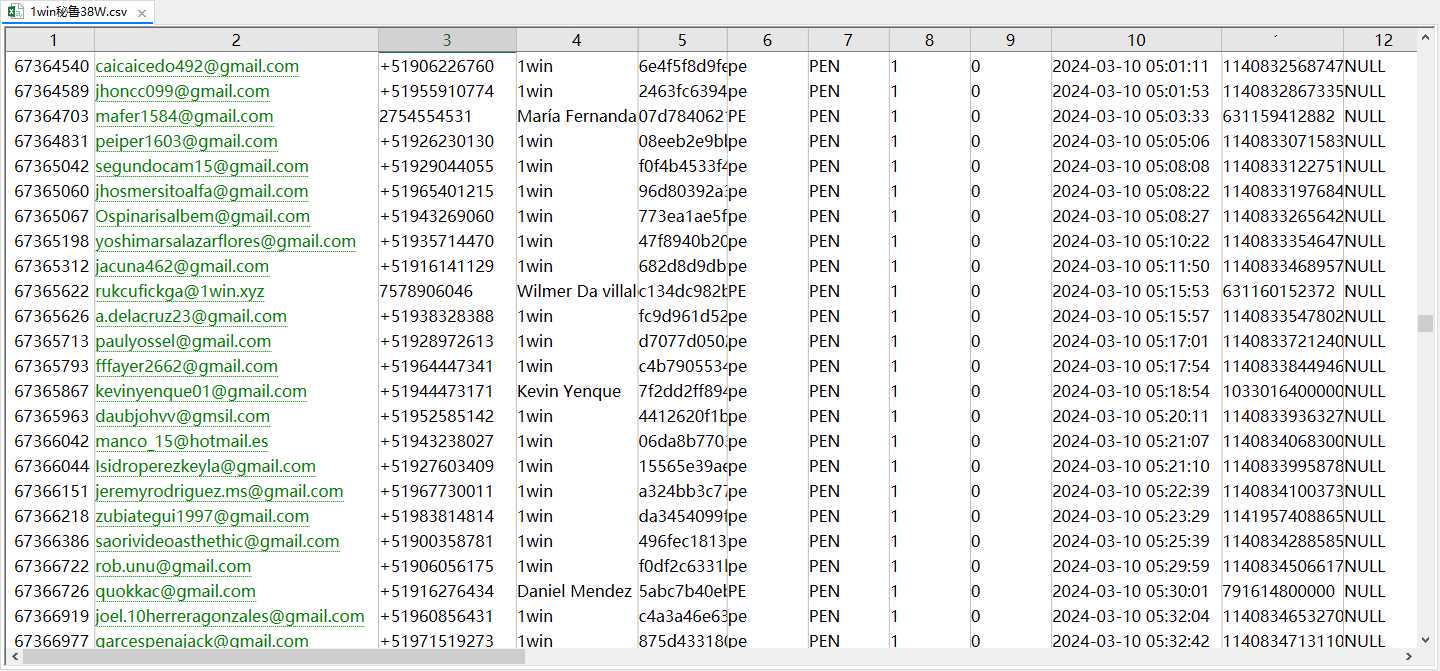Open the email link in row 67364589
The image size is (1440, 671).
pos(182,91)
